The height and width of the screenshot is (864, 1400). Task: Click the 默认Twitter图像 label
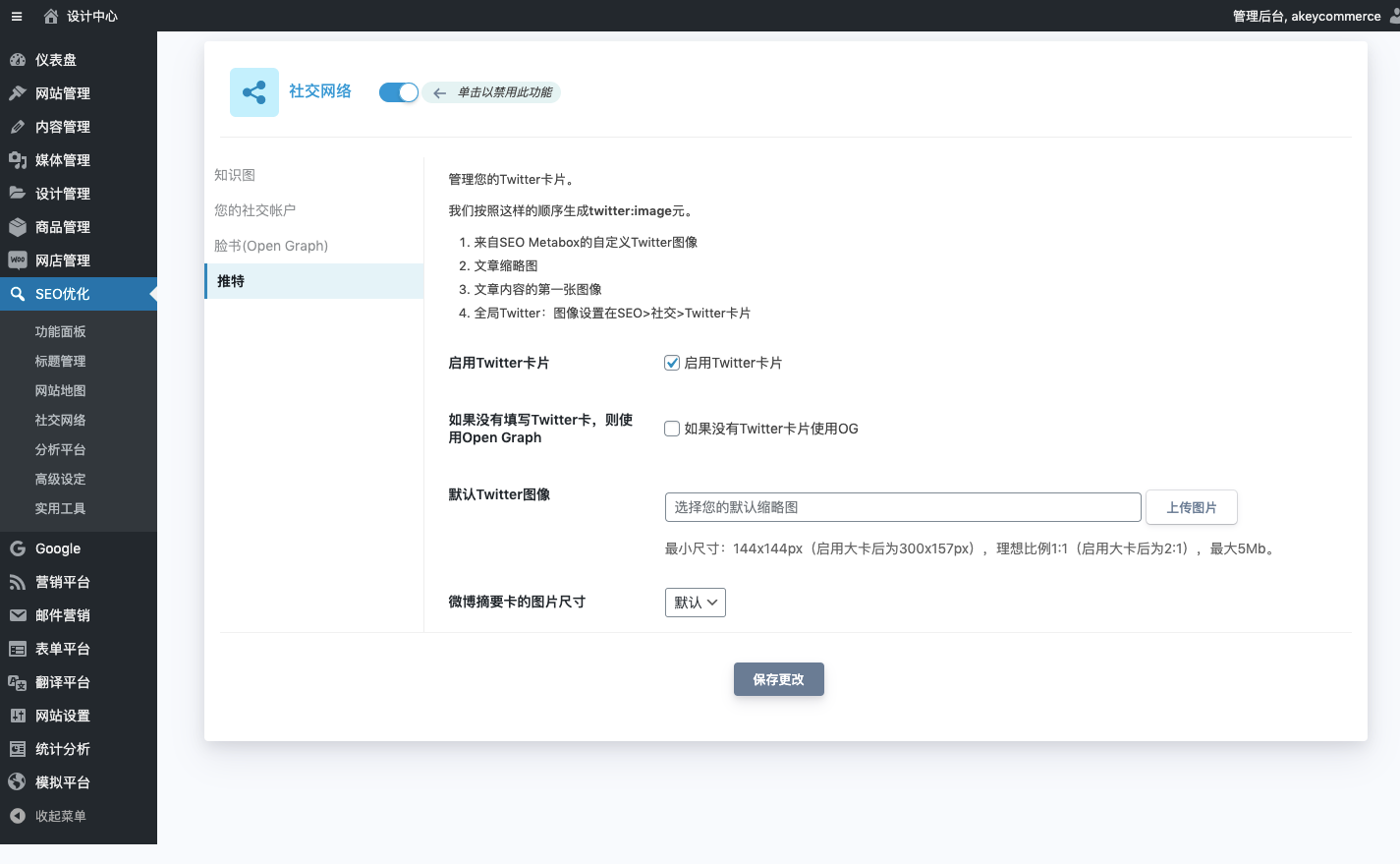[x=499, y=494]
